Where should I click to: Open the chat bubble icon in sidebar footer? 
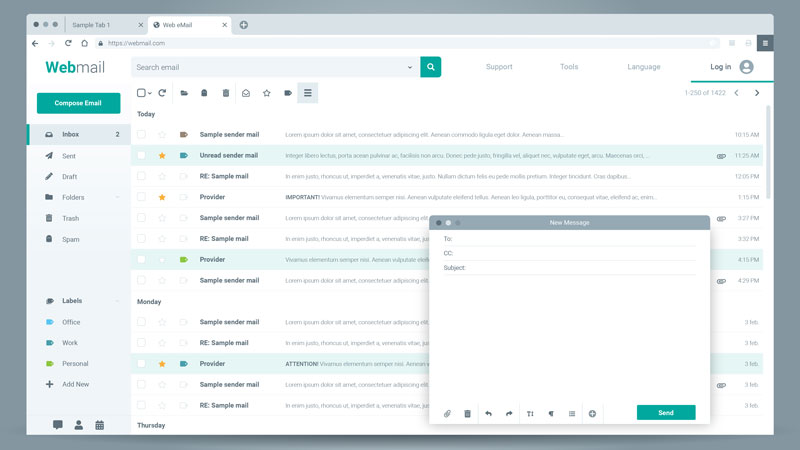click(57, 425)
